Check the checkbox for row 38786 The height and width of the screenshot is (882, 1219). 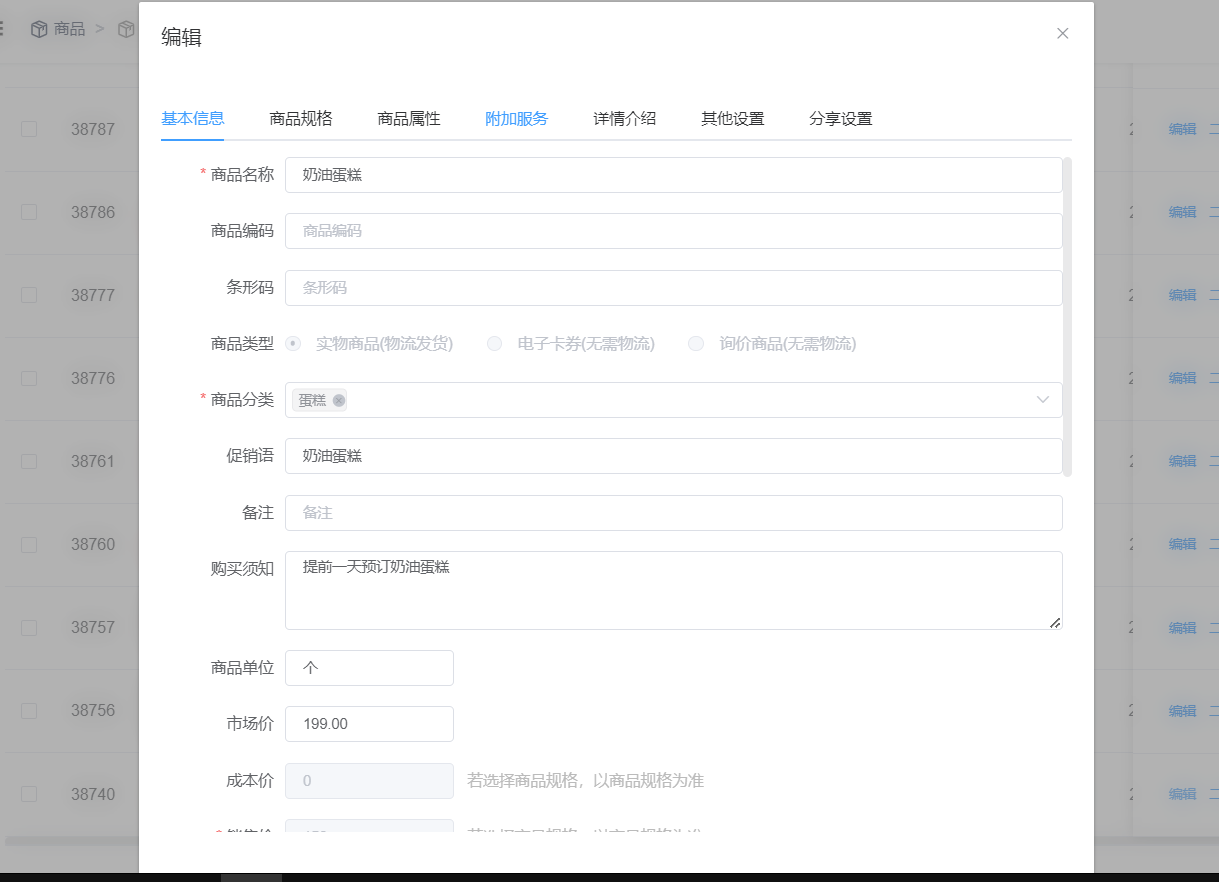[x=29, y=212]
